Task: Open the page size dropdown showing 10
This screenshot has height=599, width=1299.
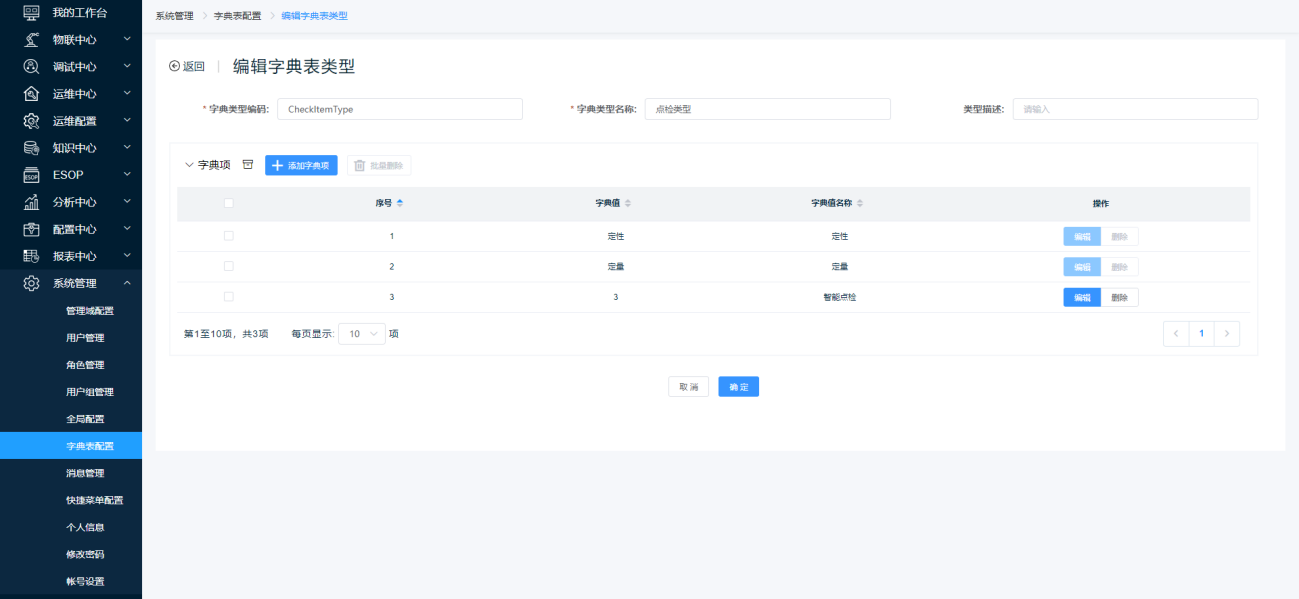Action: coord(361,334)
